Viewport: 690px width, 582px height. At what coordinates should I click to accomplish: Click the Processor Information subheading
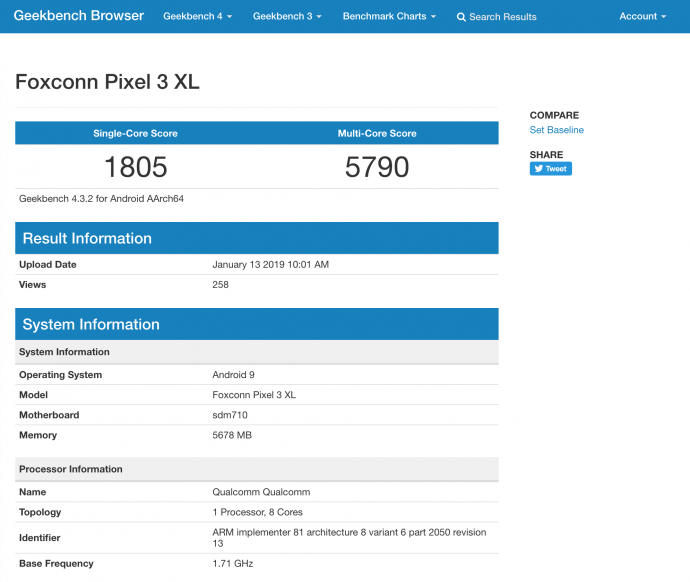point(257,469)
